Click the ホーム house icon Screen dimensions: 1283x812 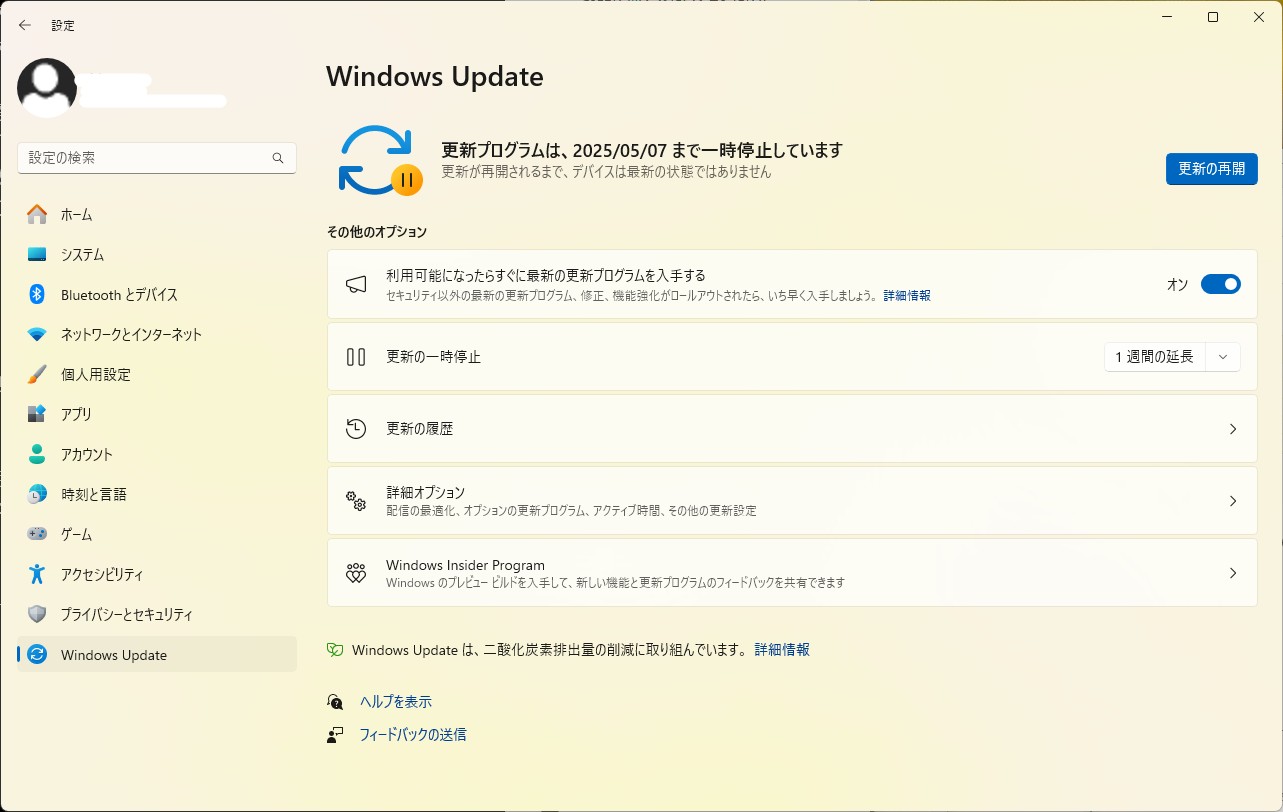click(37, 214)
